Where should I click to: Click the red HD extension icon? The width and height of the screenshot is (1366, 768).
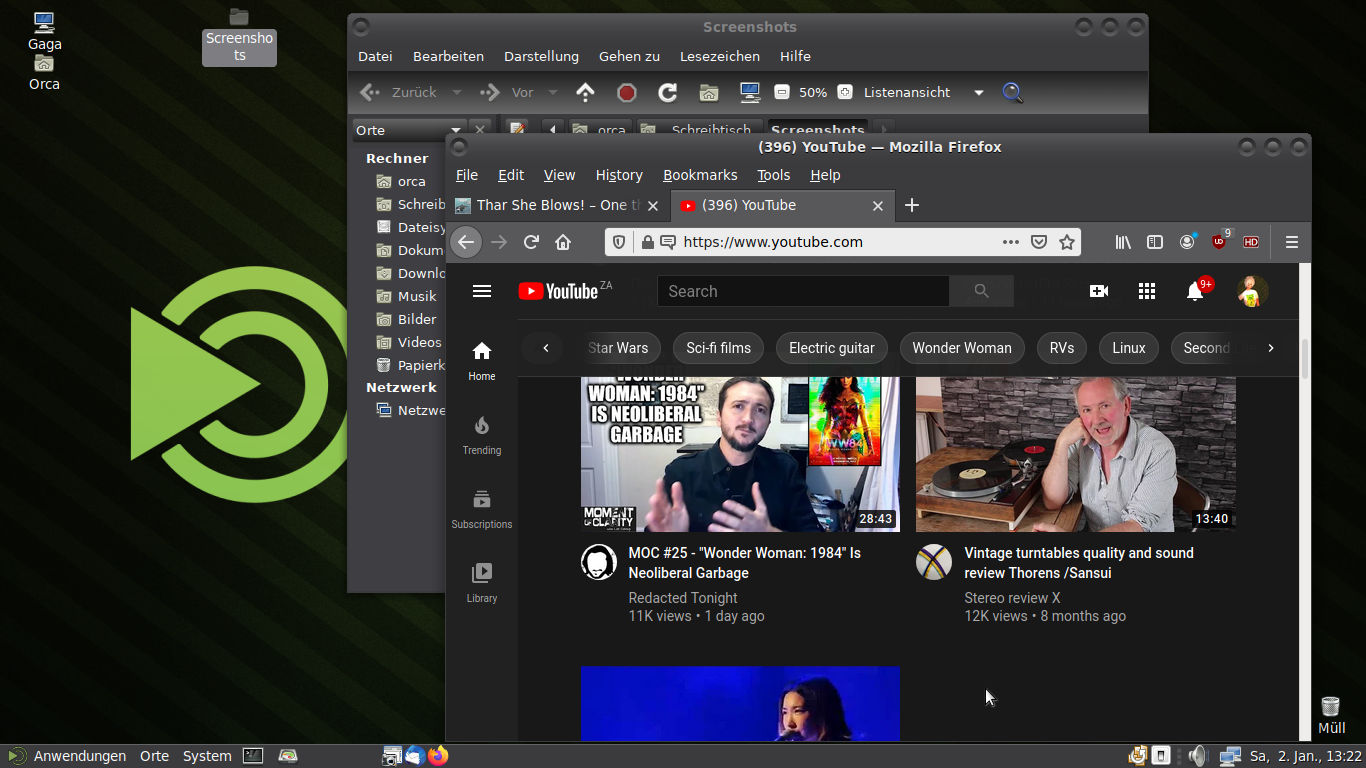pos(1251,242)
